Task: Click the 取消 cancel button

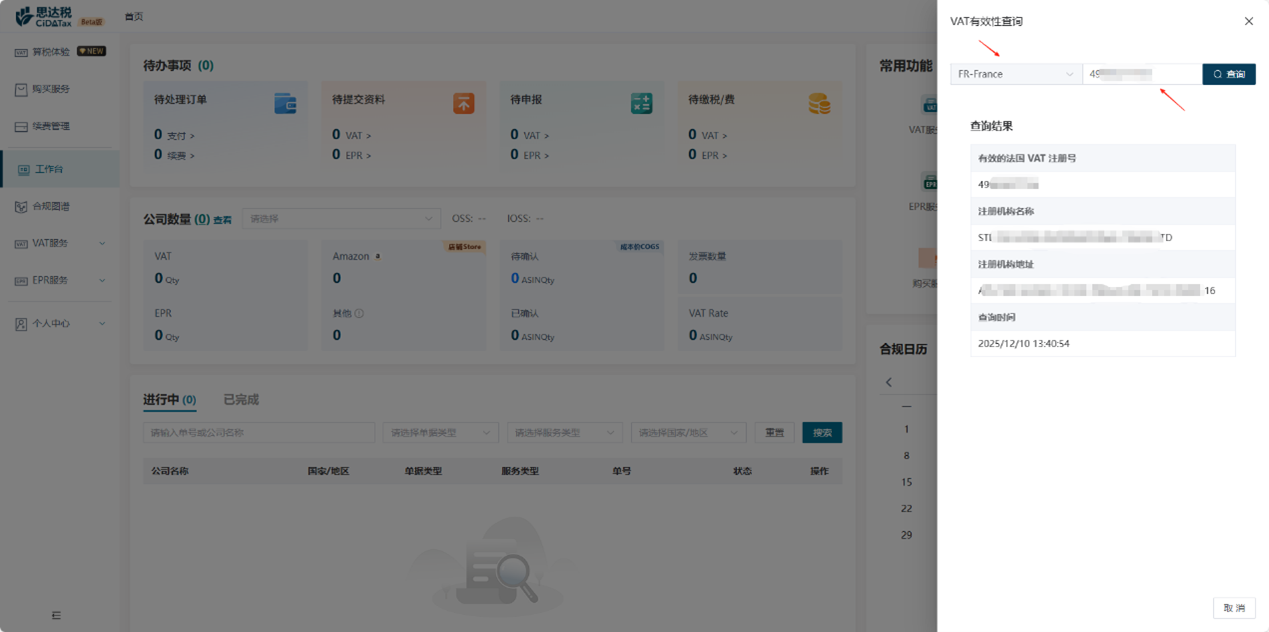Action: [x=1234, y=608]
